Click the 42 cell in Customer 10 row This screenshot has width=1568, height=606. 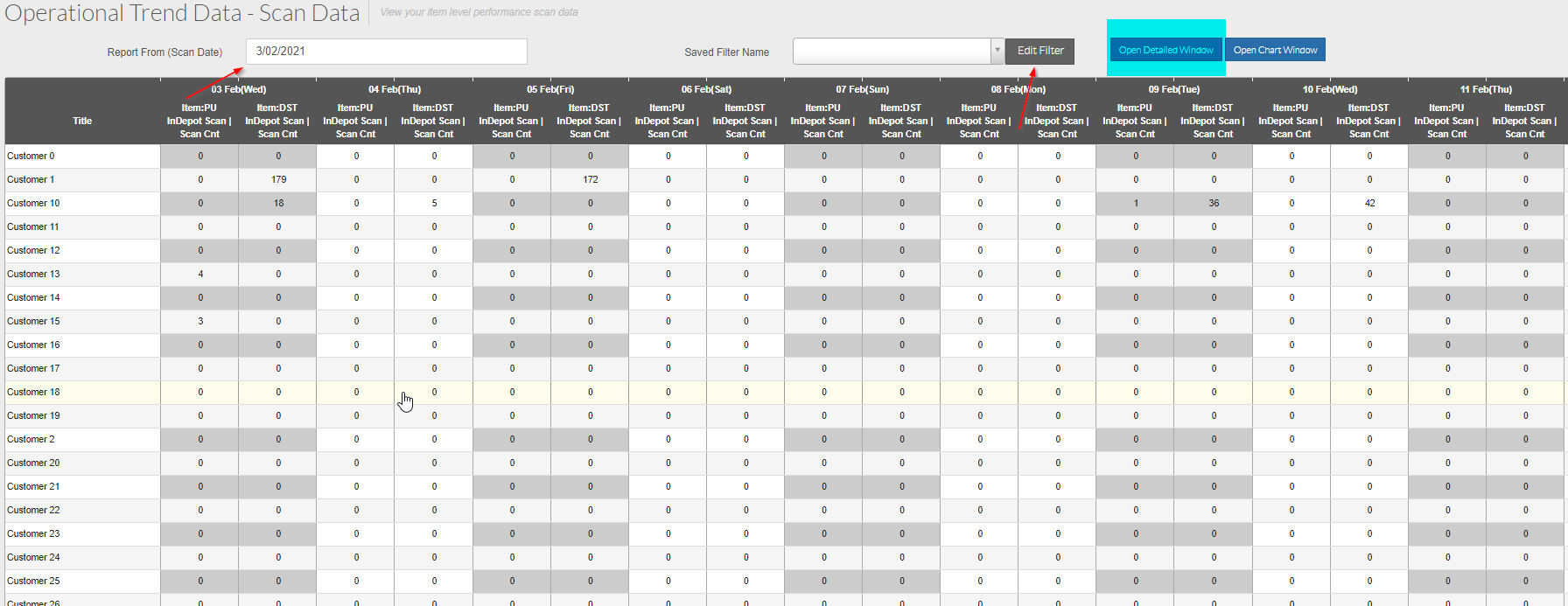click(1369, 204)
